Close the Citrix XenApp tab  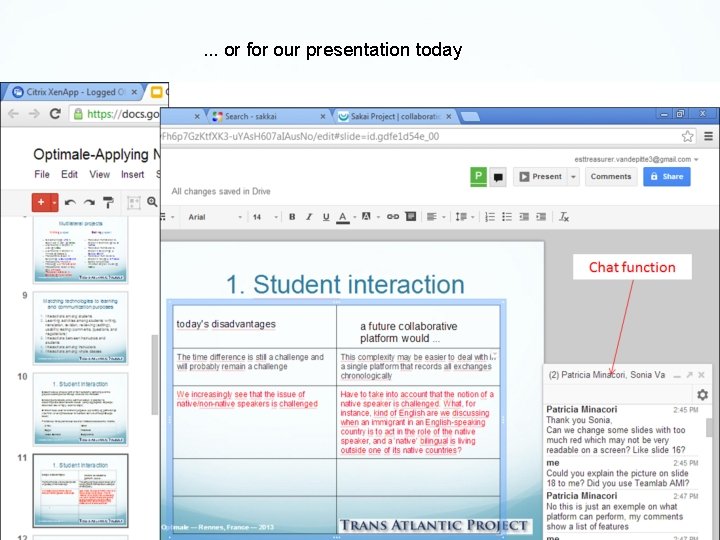(134, 92)
